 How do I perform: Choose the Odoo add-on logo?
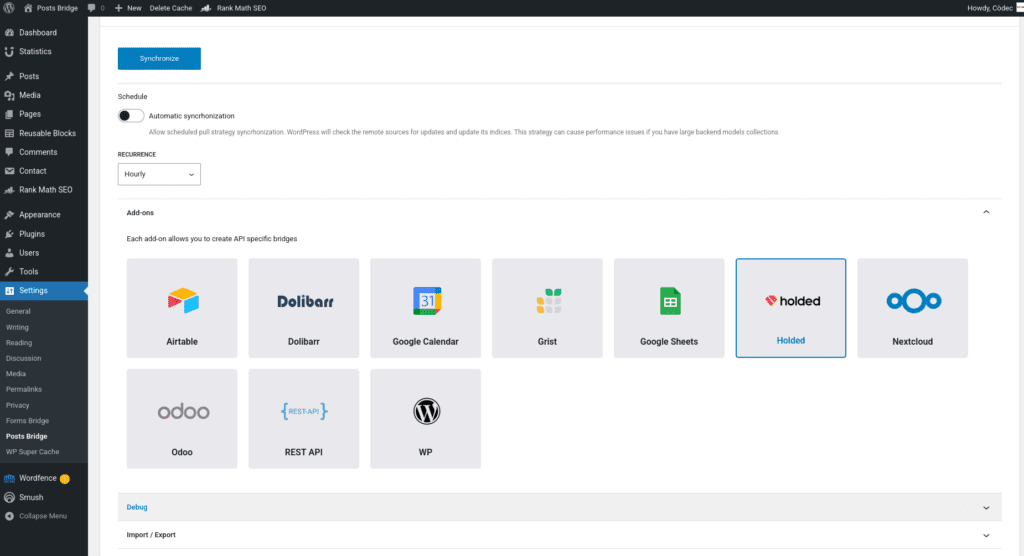tap(182, 411)
